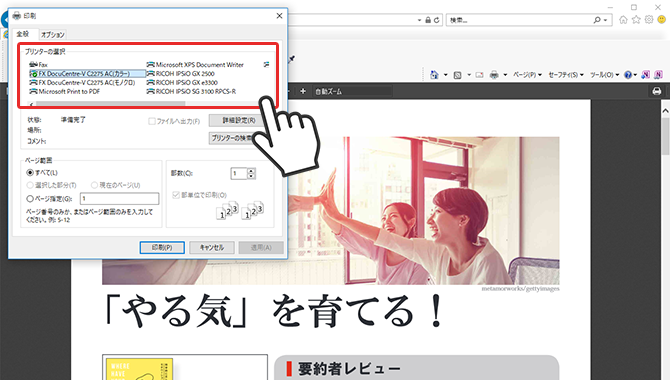Select the ページ指定(G) radio button

click(x=30, y=199)
